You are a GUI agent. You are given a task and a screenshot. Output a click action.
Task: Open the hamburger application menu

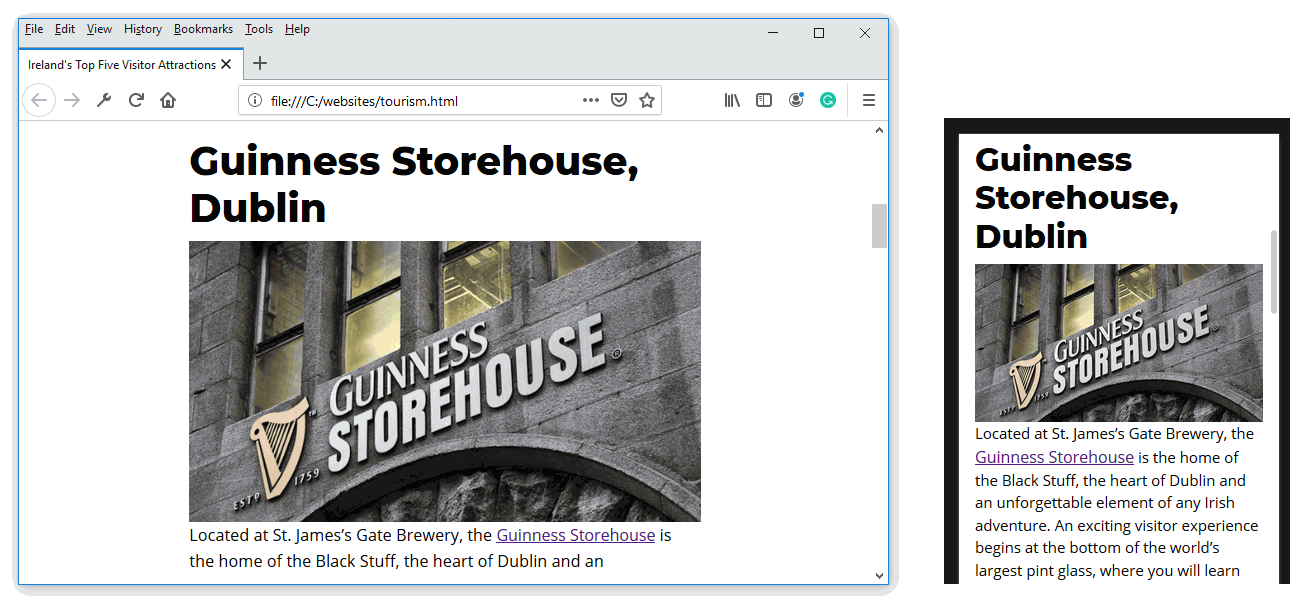(x=869, y=100)
